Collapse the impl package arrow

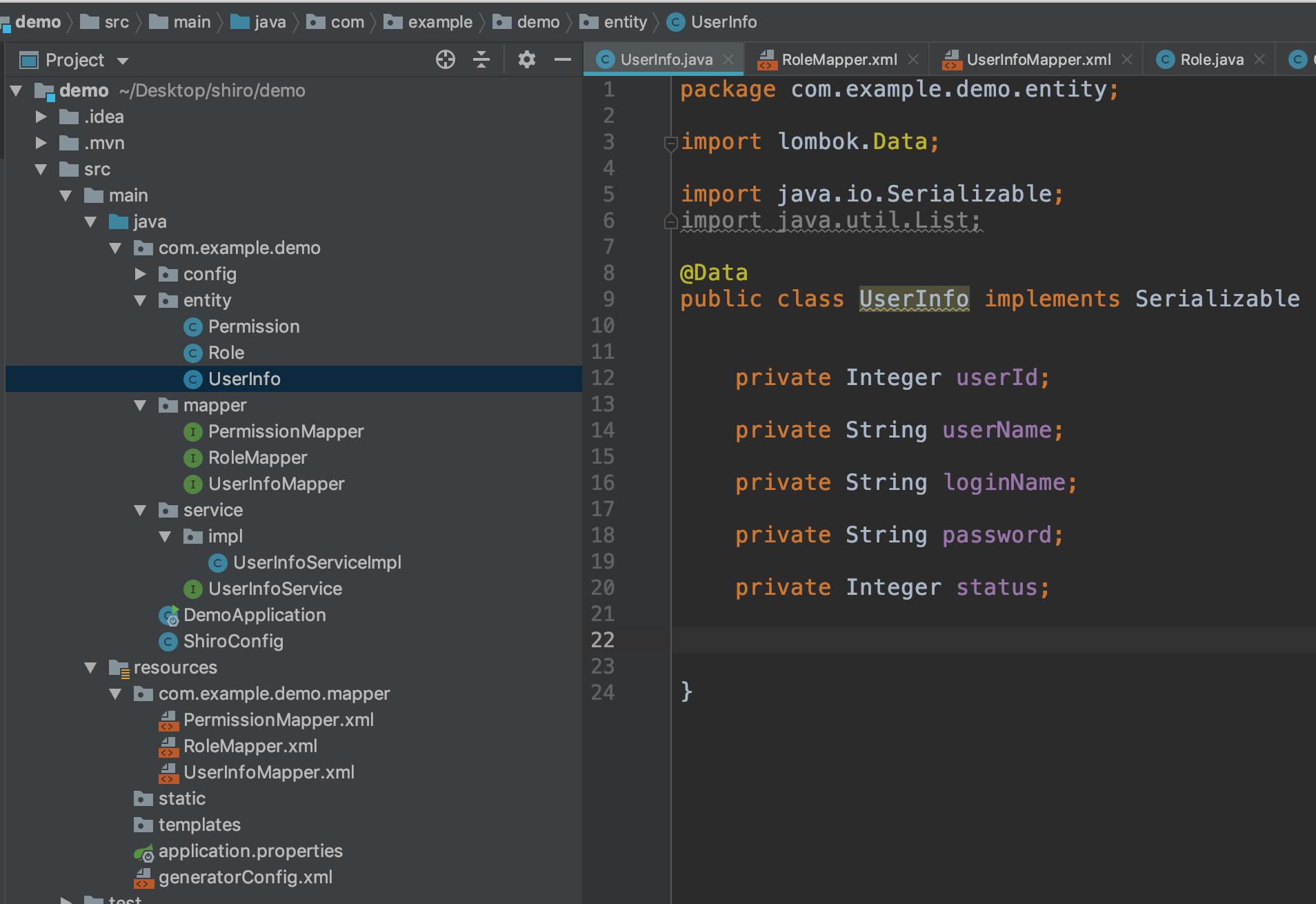click(x=166, y=536)
